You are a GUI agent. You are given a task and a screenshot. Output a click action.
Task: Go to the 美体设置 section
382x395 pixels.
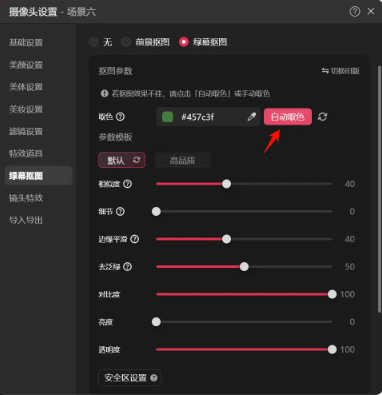26,87
